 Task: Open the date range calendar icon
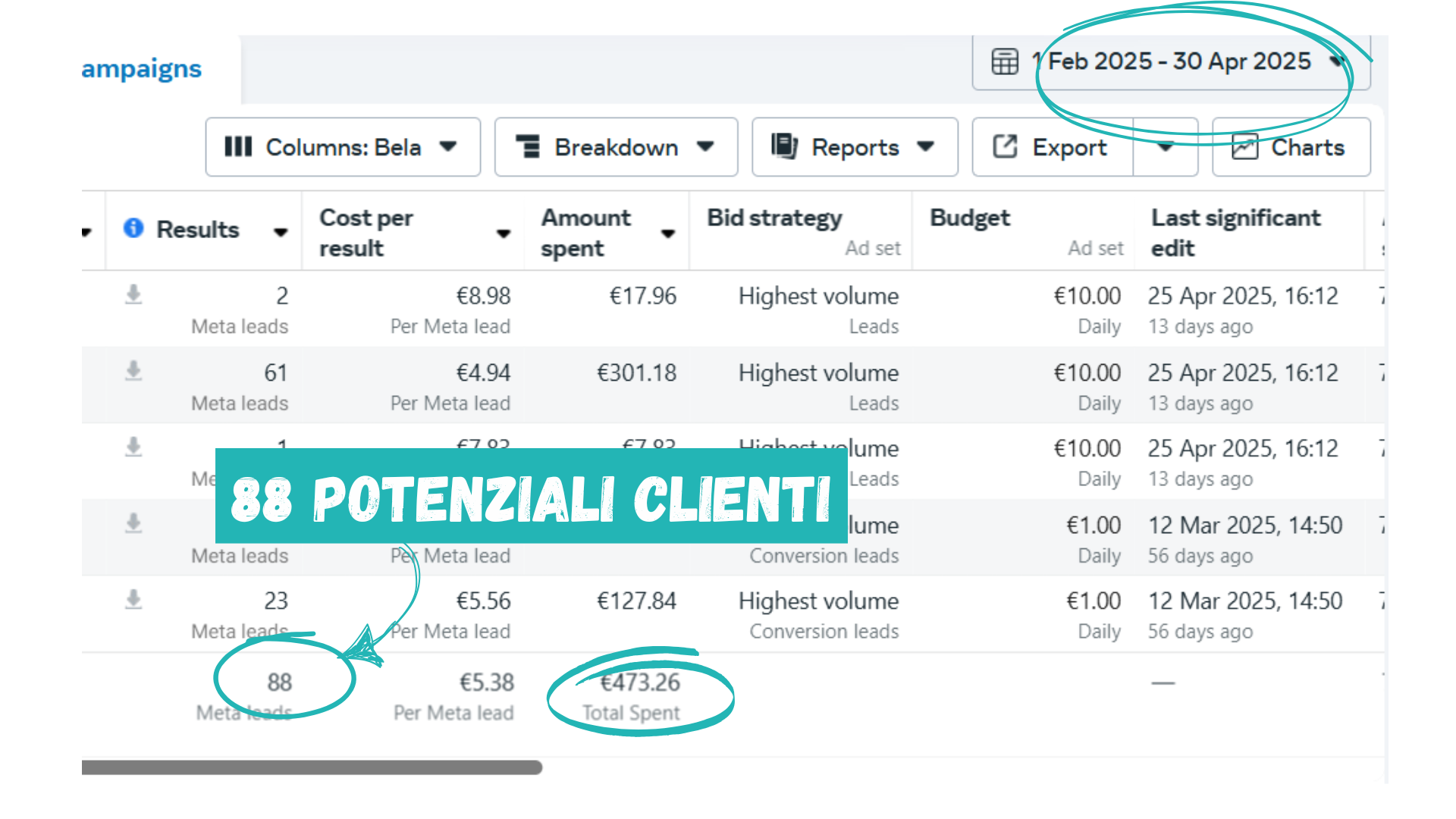[1005, 61]
